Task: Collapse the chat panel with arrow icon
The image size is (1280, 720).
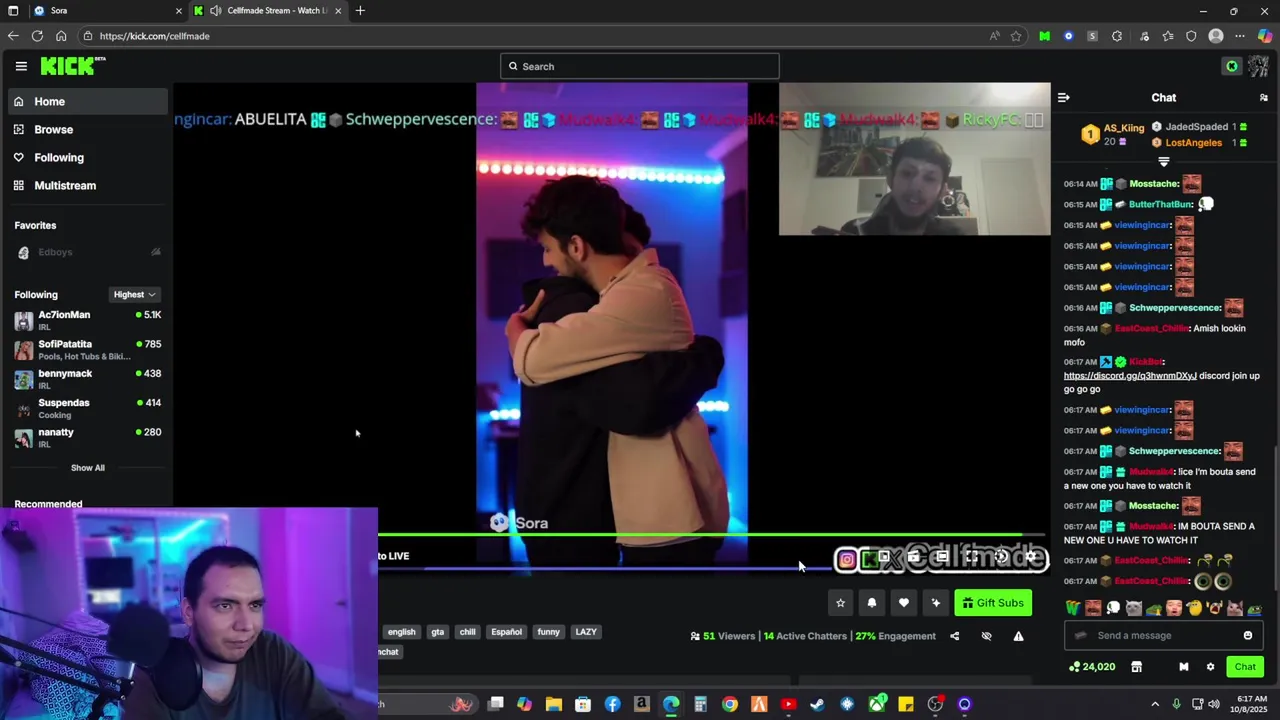Action: coord(1064,97)
